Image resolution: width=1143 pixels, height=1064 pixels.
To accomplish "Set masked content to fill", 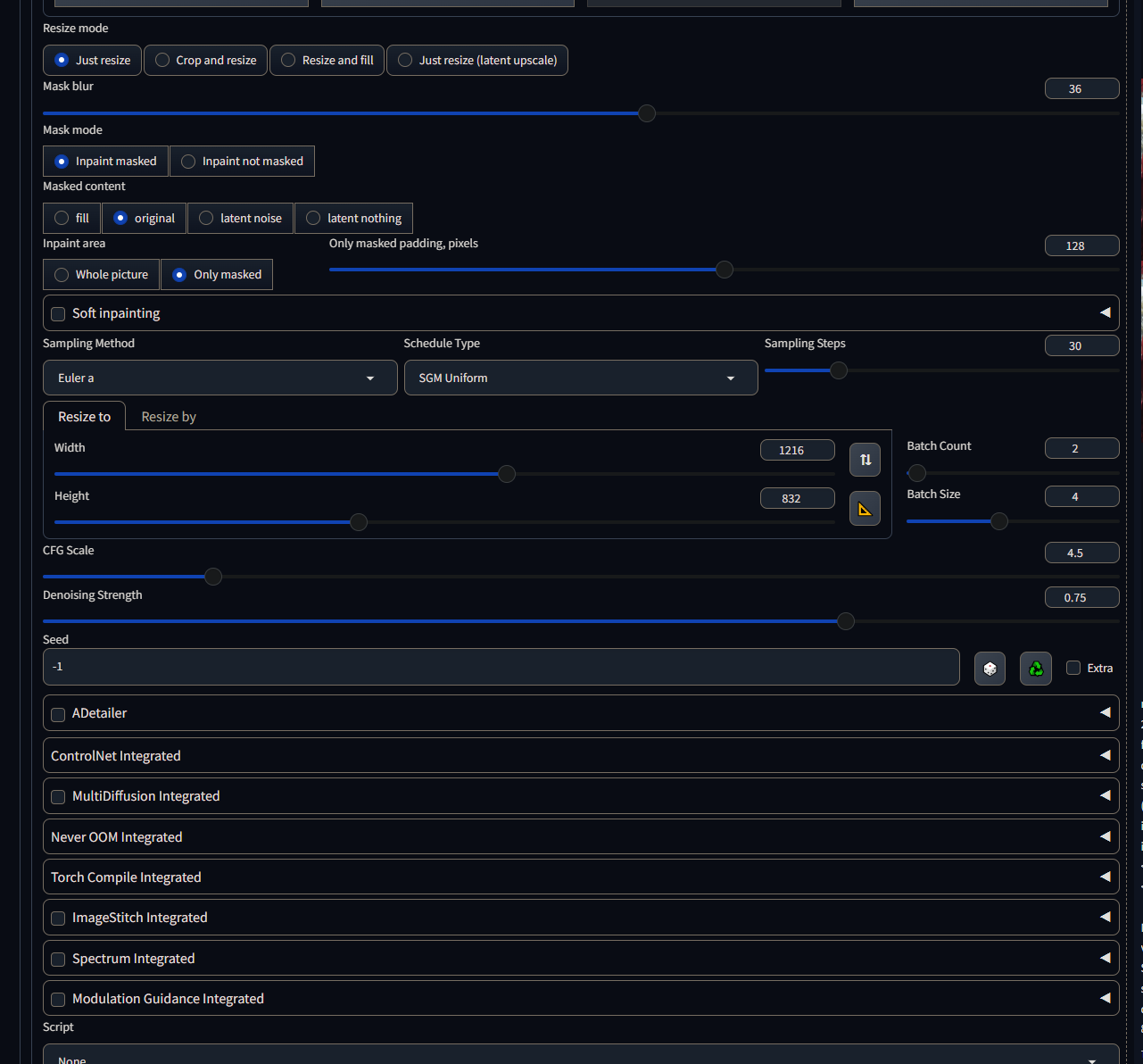I will click(x=71, y=218).
